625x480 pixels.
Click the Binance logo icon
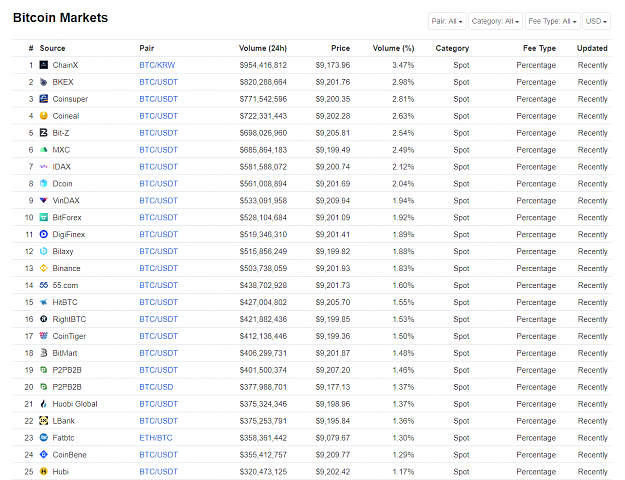pyautogui.click(x=43, y=268)
